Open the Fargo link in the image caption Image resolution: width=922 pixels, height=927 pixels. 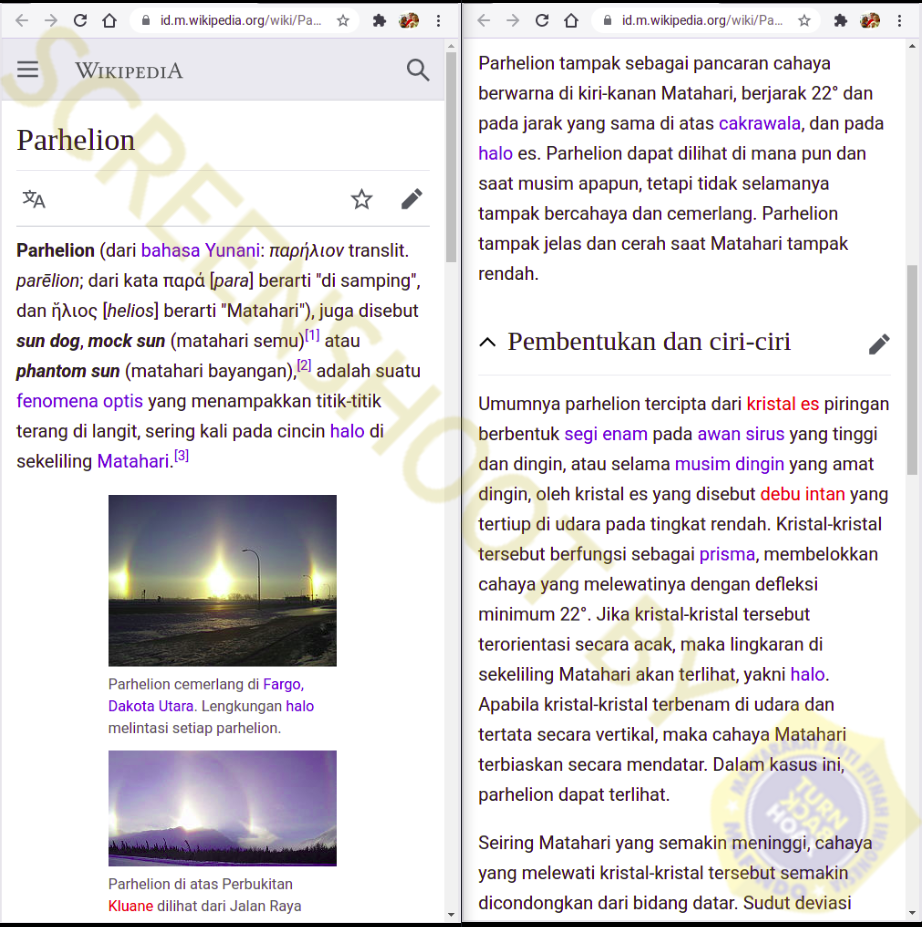click(x=283, y=684)
